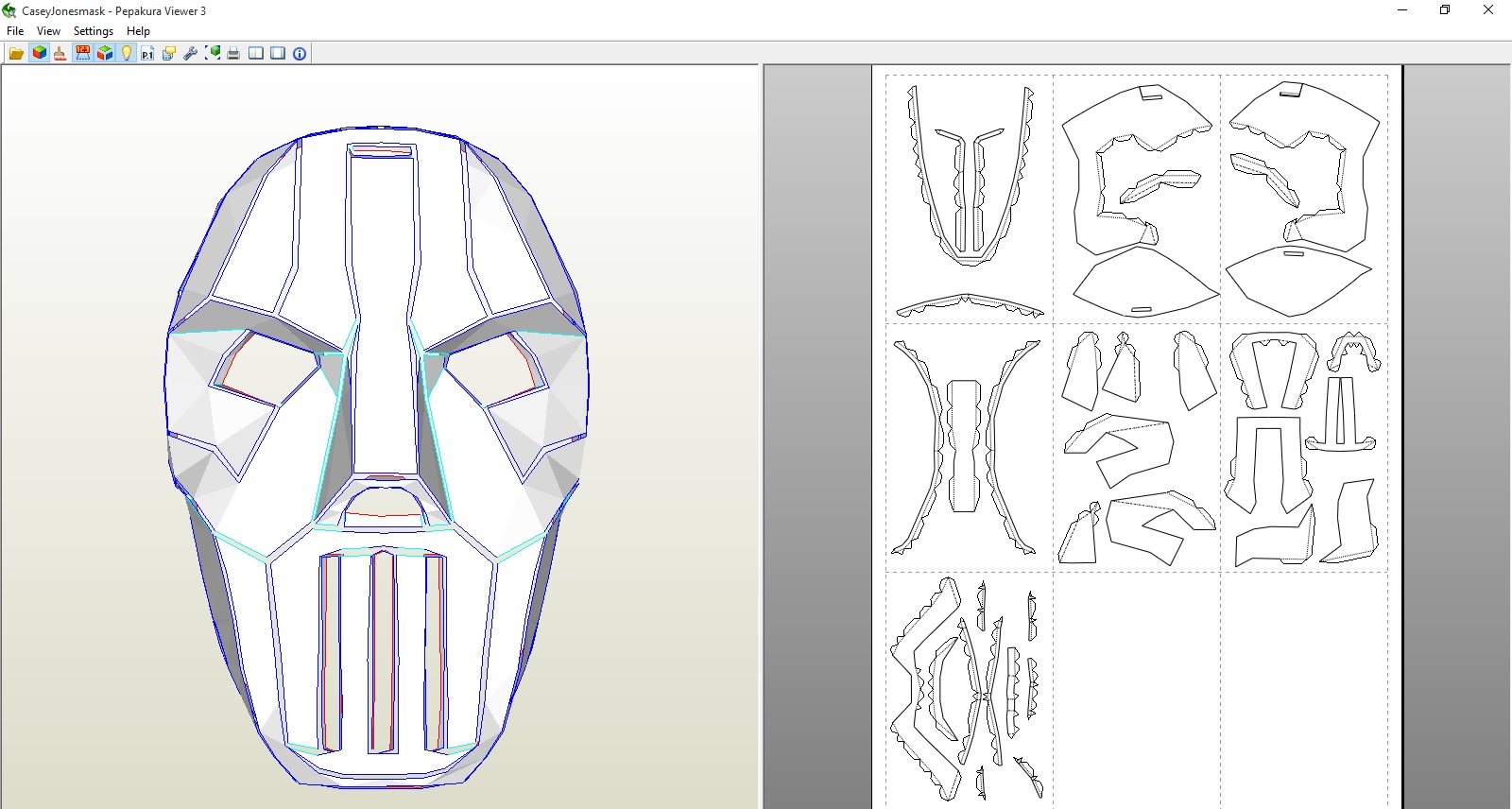
Task: Select the X-shaped pattern piece on middle-left page
Action: [965, 446]
